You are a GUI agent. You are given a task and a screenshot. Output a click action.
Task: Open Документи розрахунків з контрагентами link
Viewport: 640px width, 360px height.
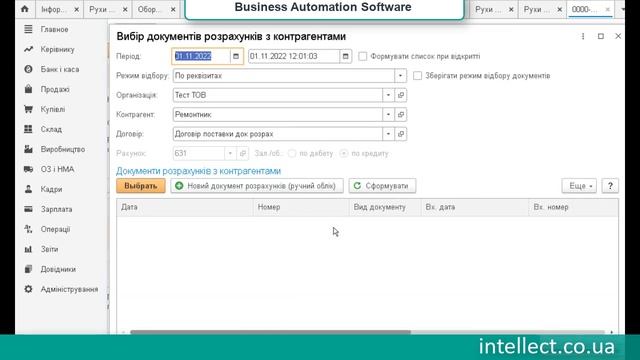click(198, 171)
